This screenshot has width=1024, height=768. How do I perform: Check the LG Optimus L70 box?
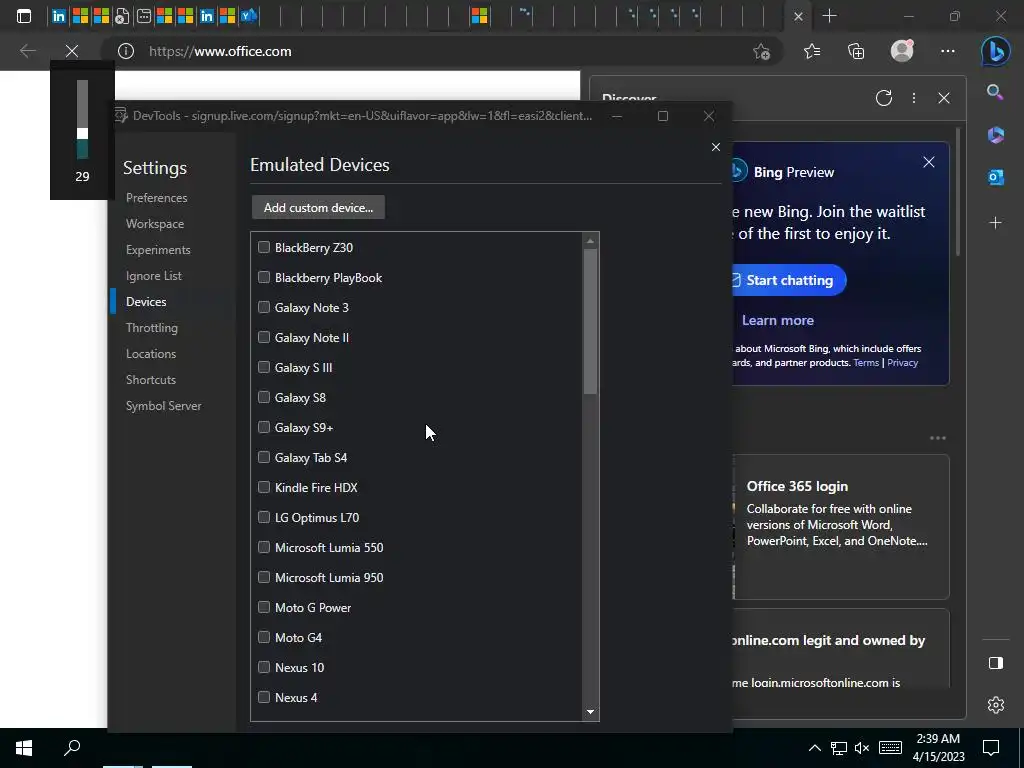point(264,517)
